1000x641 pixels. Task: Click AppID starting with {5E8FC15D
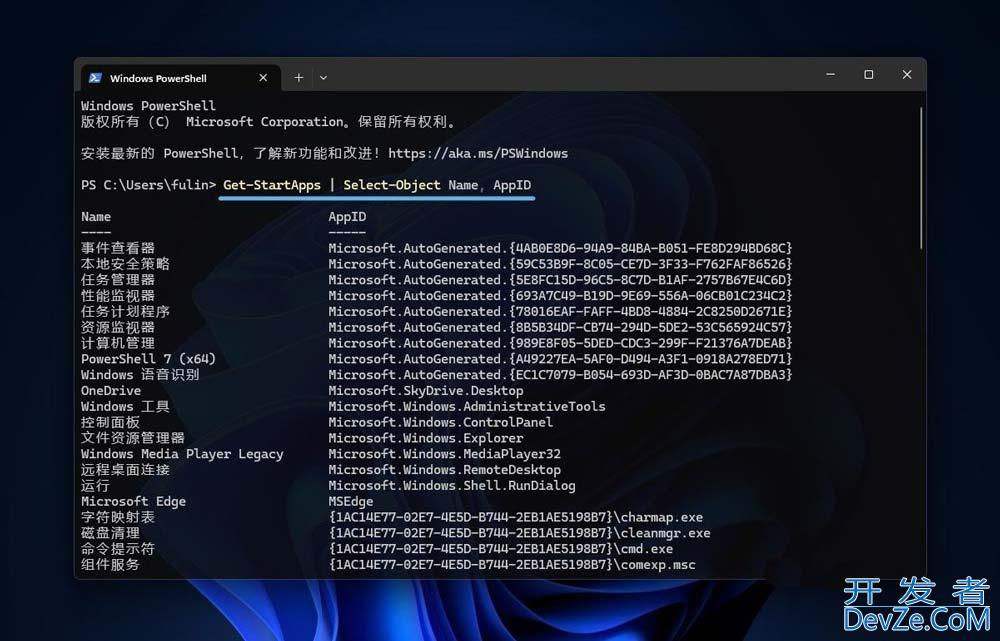(561, 280)
